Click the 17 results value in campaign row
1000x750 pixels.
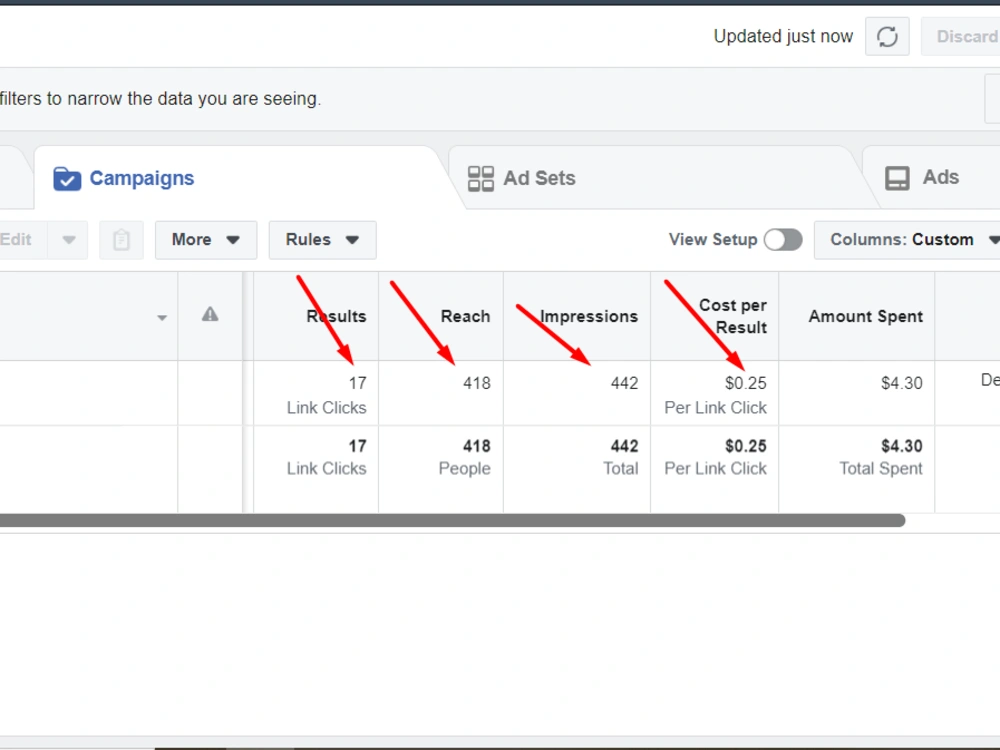click(x=357, y=383)
